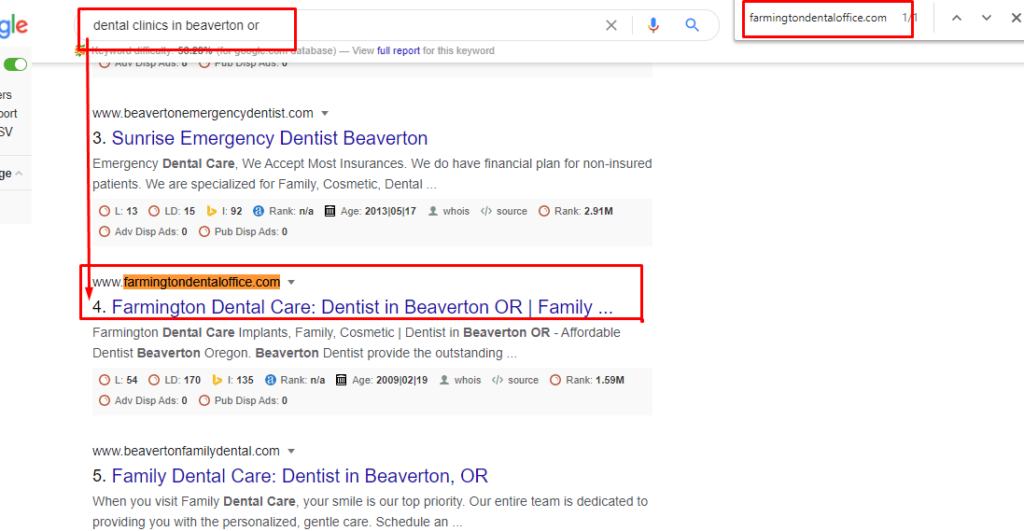Click into the Google search input field
This screenshot has height=531, width=1024.
pos(340,25)
